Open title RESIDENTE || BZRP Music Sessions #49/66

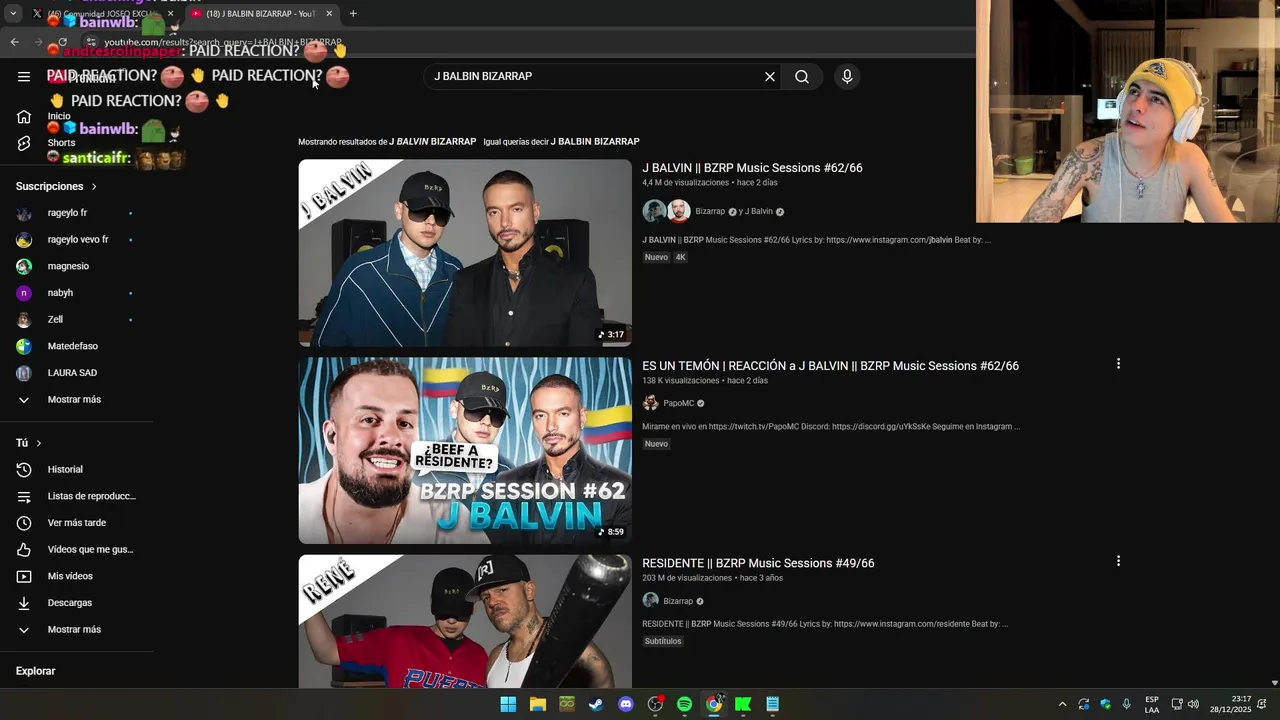758,563
